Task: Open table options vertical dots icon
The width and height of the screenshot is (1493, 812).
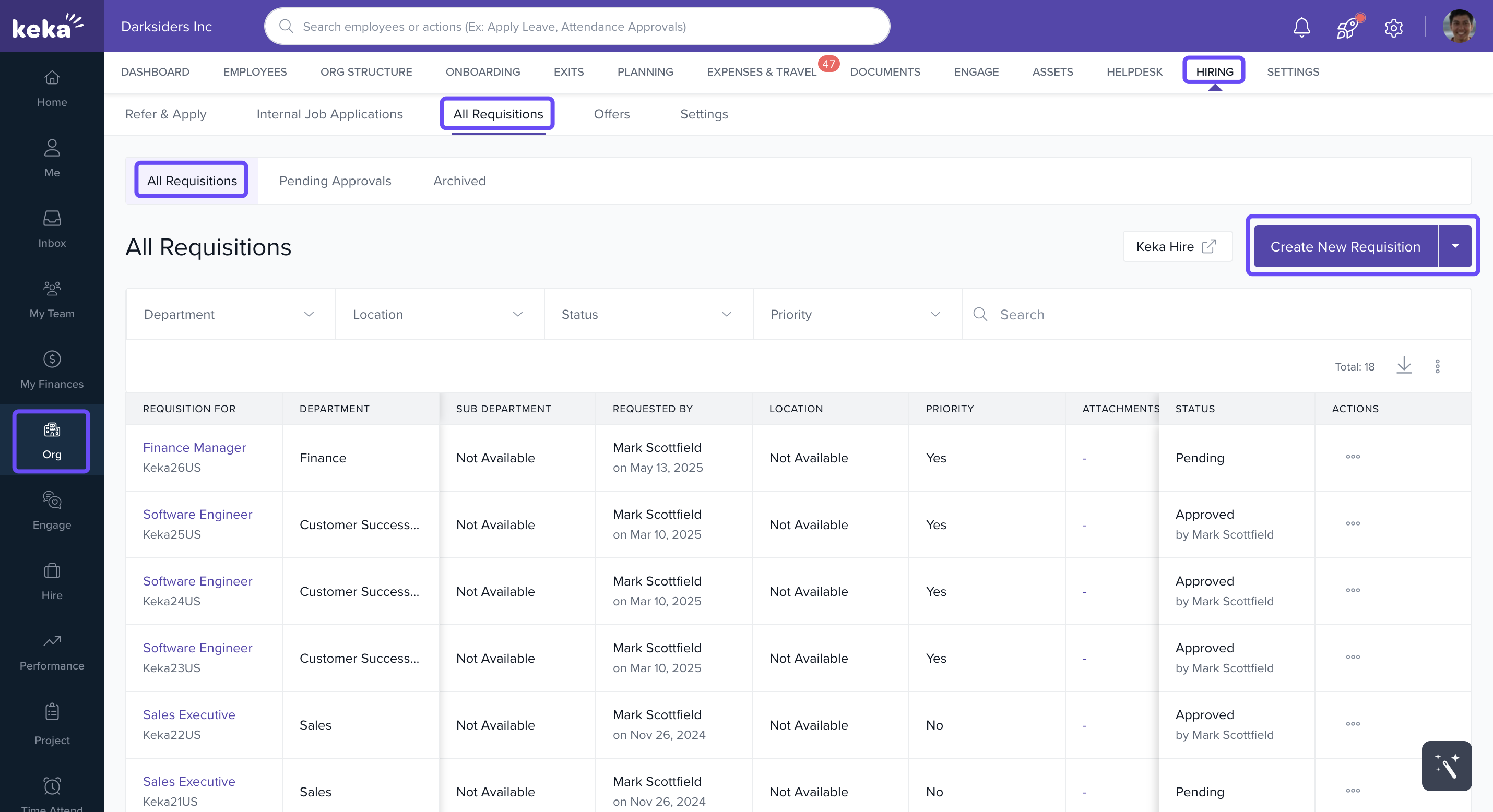Action: click(1437, 366)
